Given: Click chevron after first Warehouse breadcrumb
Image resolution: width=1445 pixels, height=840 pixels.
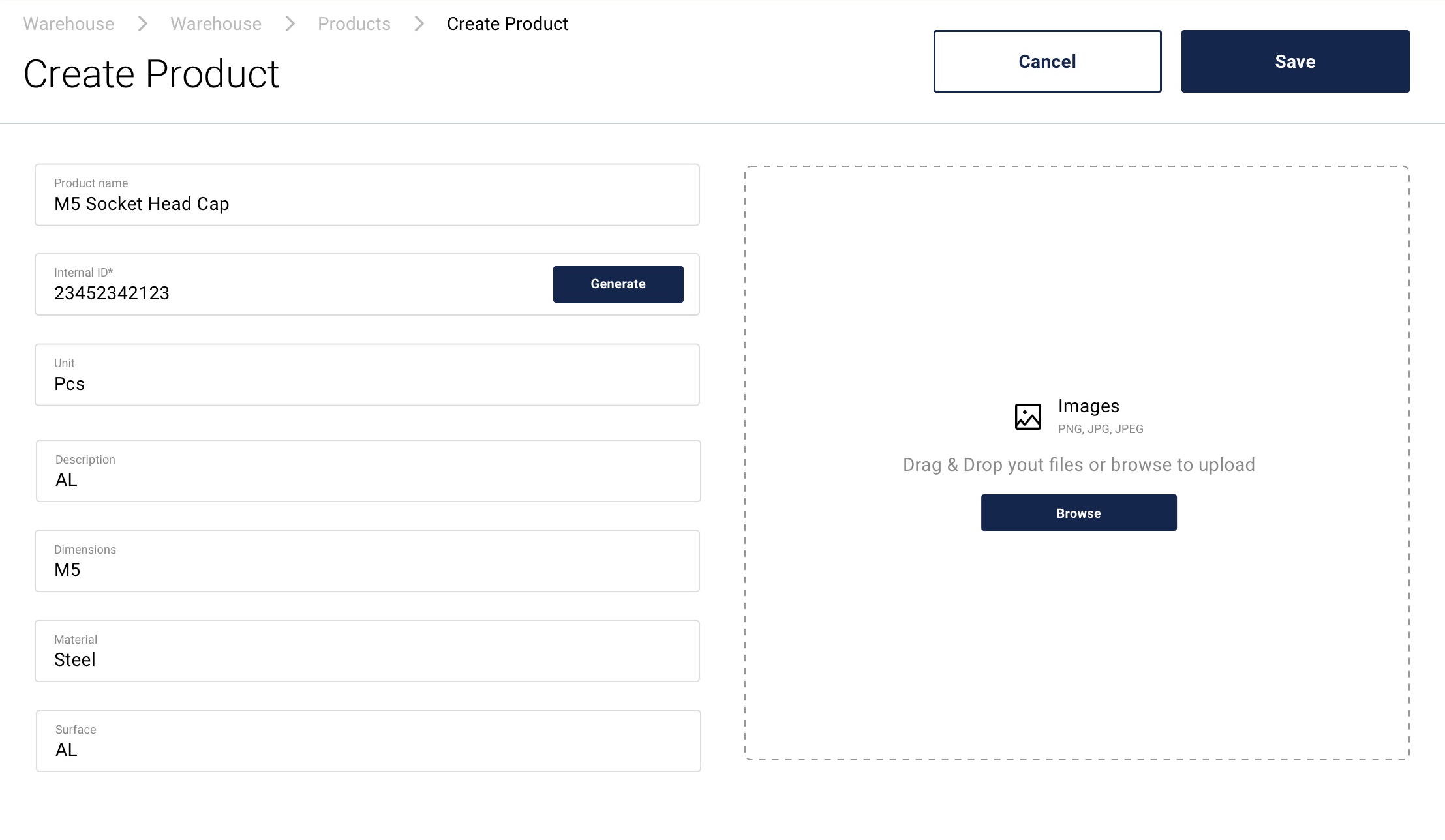Looking at the screenshot, I should click(x=142, y=24).
